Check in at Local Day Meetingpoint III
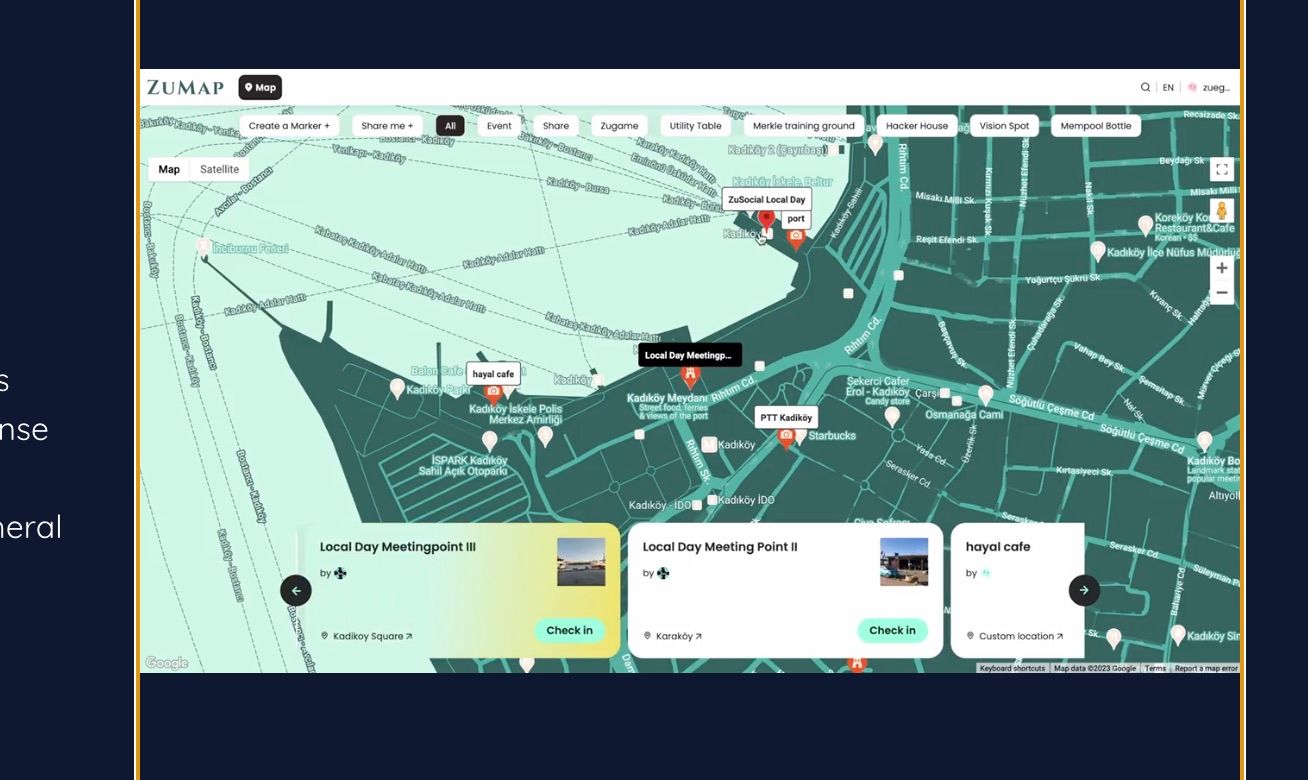The width and height of the screenshot is (1308, 780). [569, 631]
